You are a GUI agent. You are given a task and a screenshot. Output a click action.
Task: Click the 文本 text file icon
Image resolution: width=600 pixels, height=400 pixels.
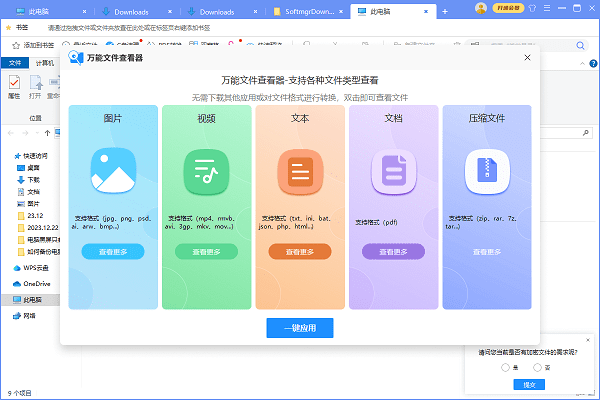tap(299, 171)
